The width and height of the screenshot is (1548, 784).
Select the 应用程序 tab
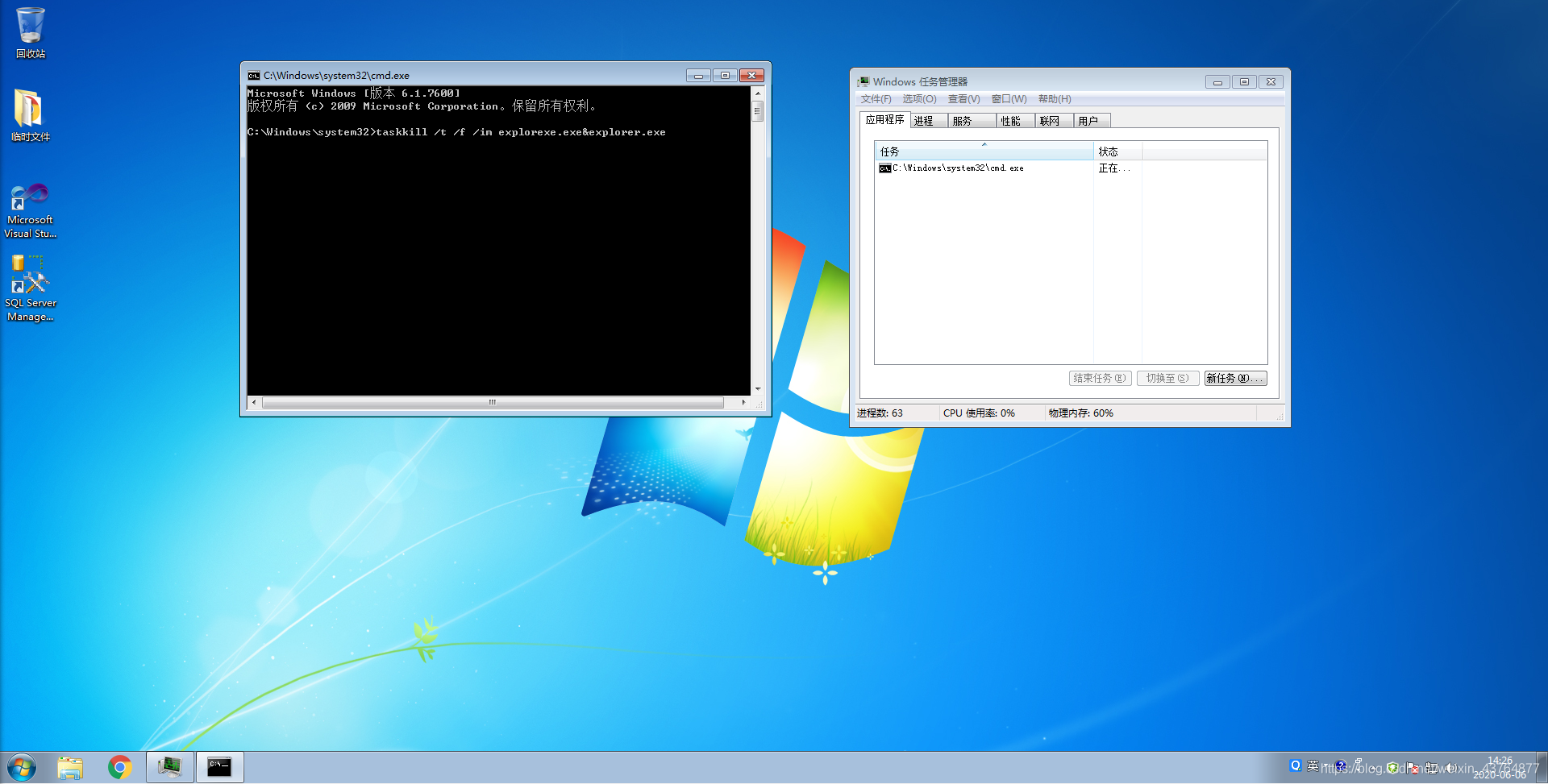(884, 119)
